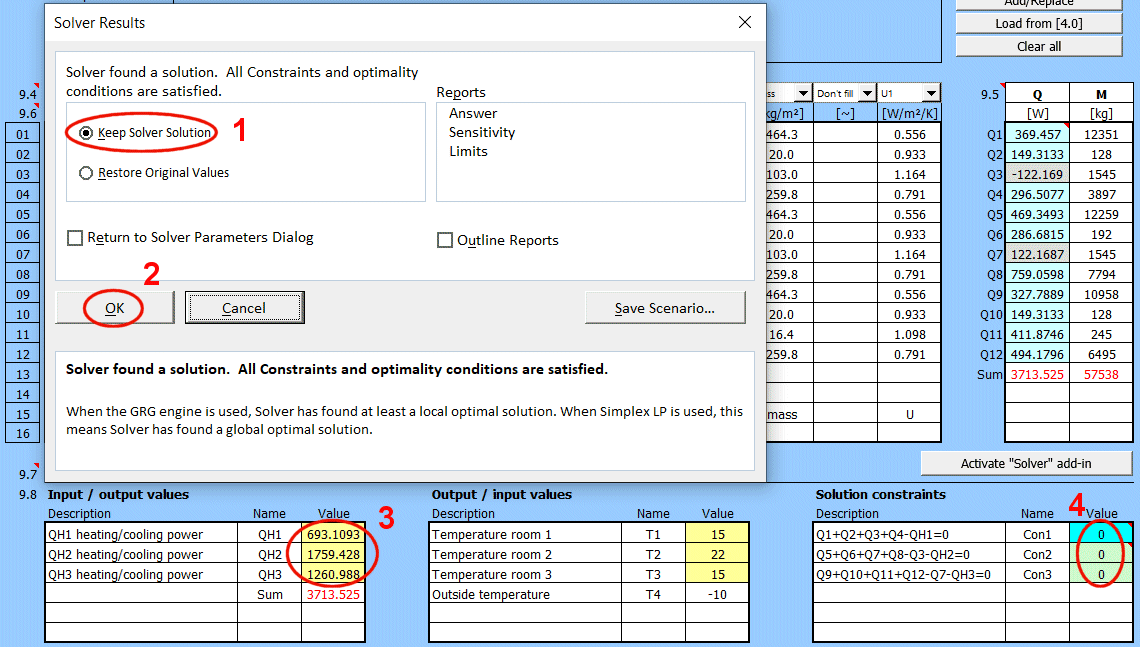This screenshot has width=1140, height=647.
Task: Open the mass column dropdown arrow
Action: point(802,93)
